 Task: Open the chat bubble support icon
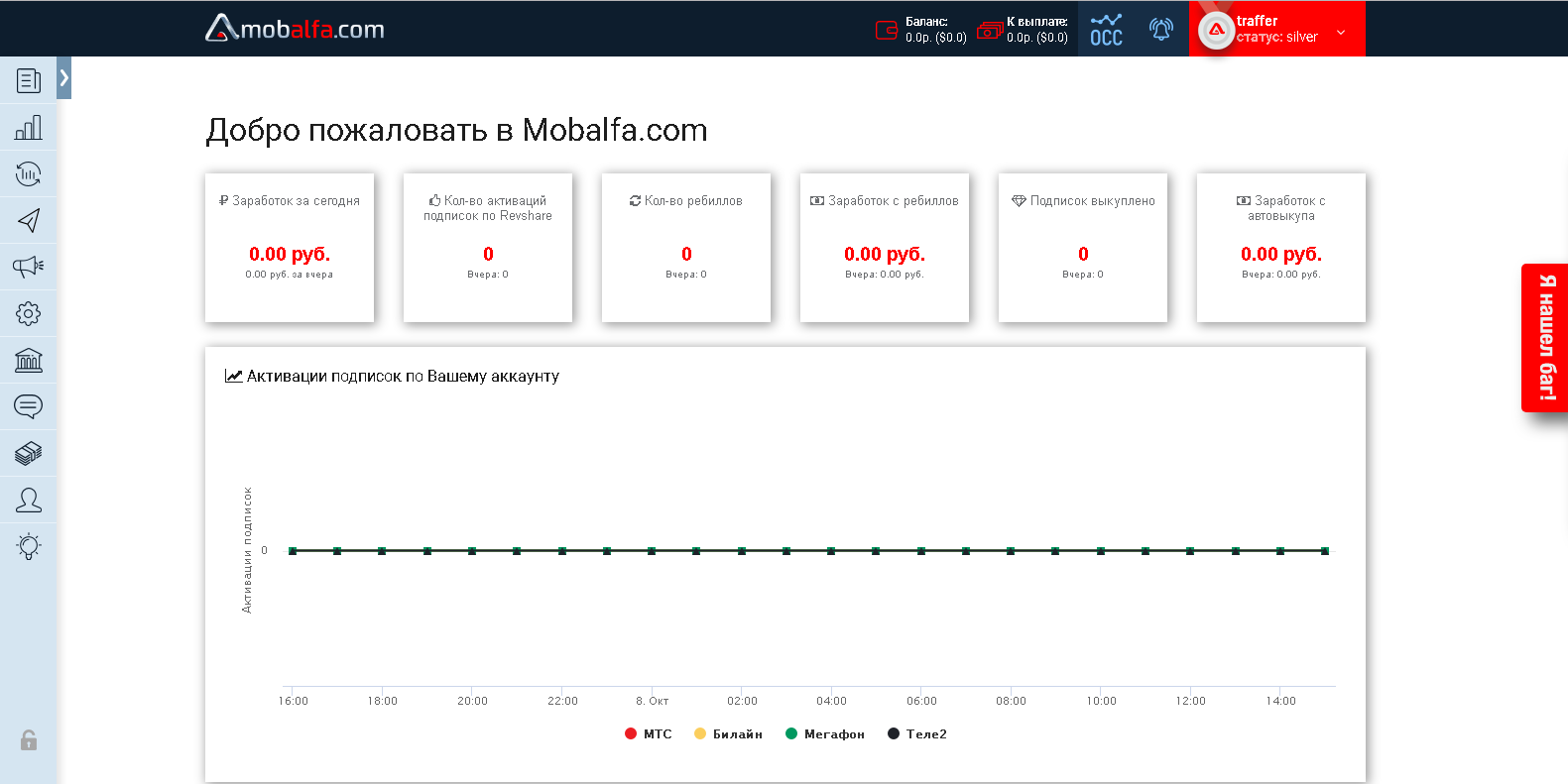tap(28, 406)
